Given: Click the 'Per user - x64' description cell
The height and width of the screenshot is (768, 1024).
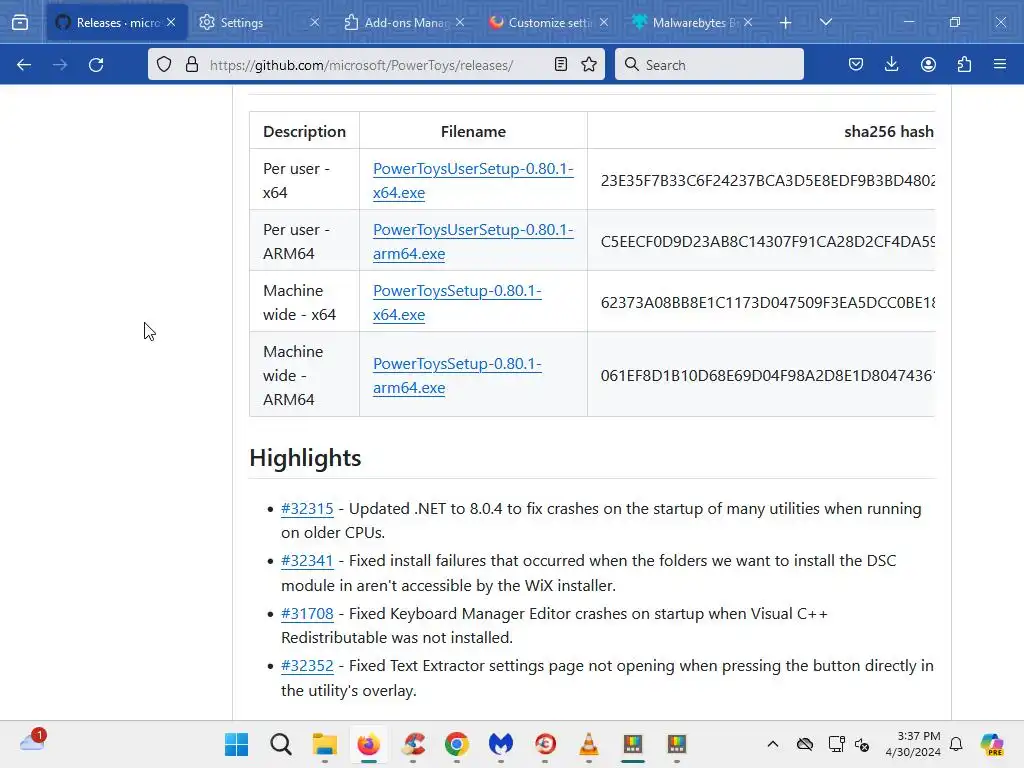Looking at the screenshot, I should pos(304,180).
